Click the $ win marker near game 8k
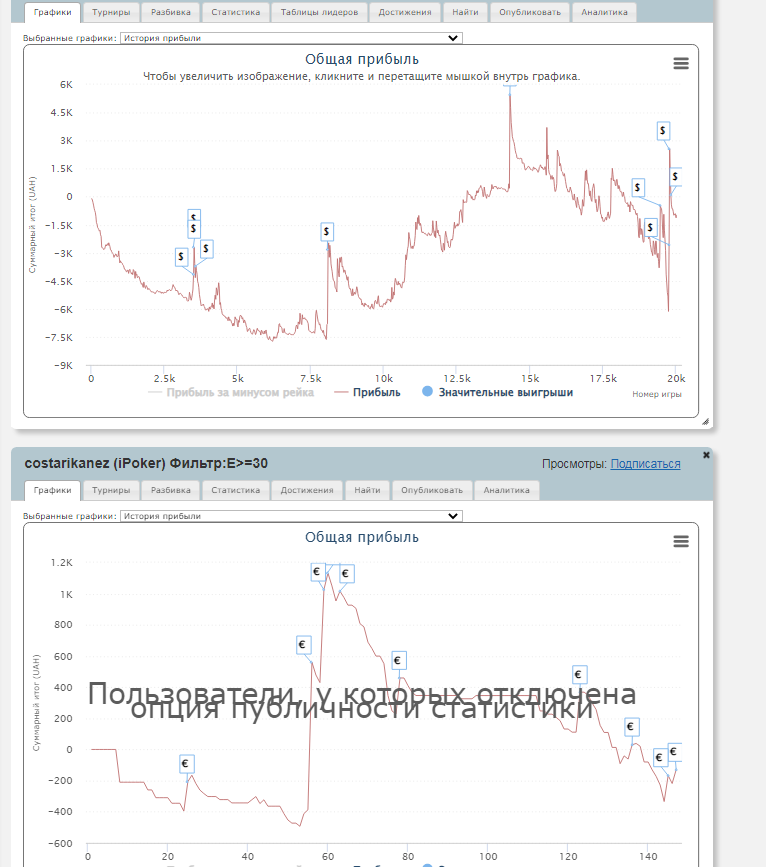766x867 pixels. (x=327, y=232)
